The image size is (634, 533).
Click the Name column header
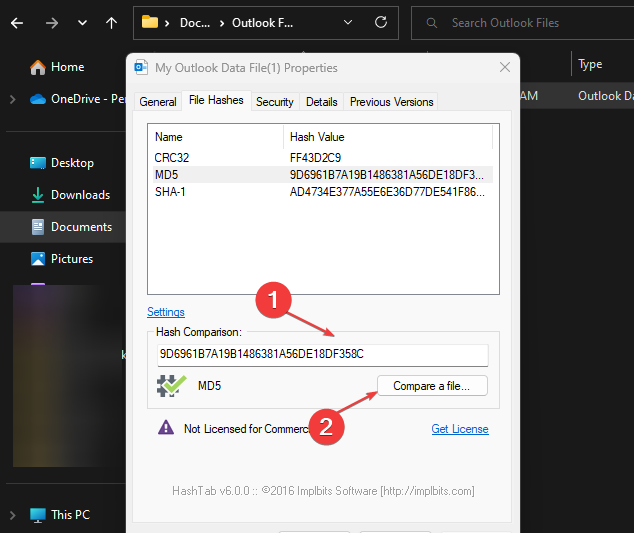[x=216, y=137]
